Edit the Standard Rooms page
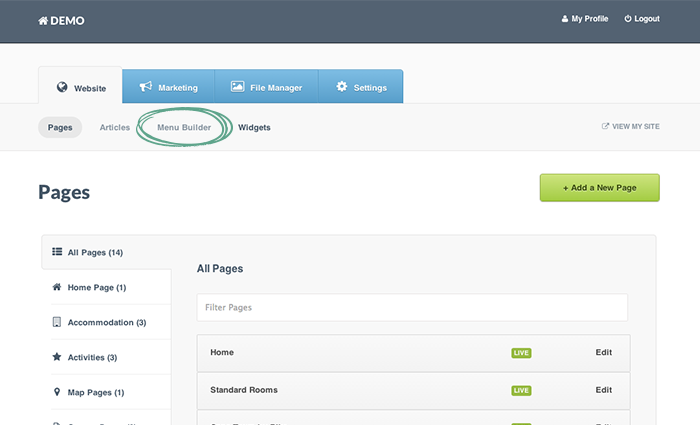Screen dimensions: 700x425 point(603,390)
